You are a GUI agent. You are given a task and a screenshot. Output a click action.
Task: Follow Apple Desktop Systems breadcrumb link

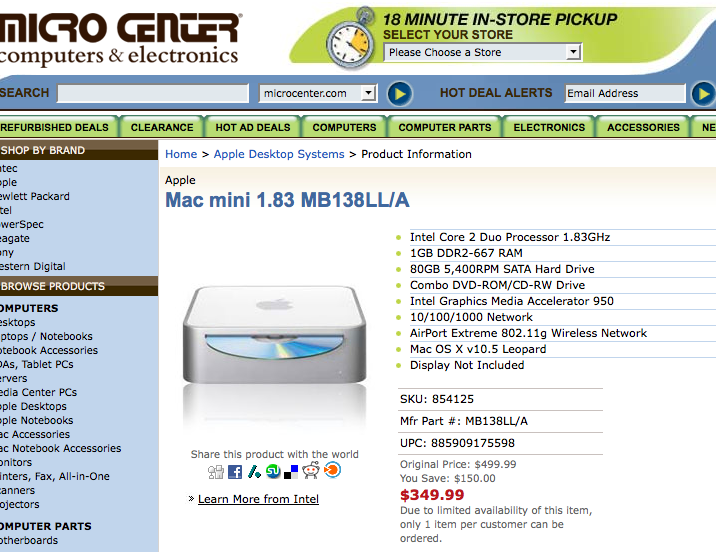coord(279,154)
